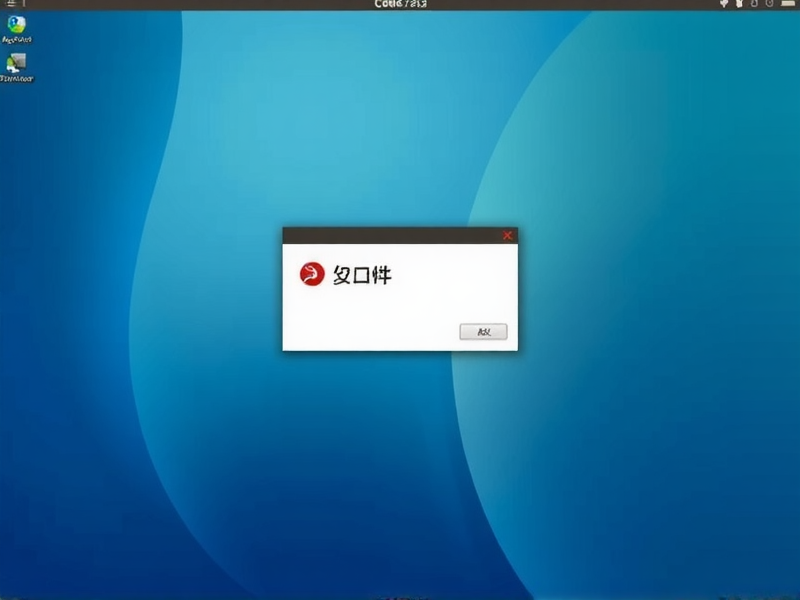Click the red circular icon in the dialog
Screen dimensions: 800x600
coord(312,275)
